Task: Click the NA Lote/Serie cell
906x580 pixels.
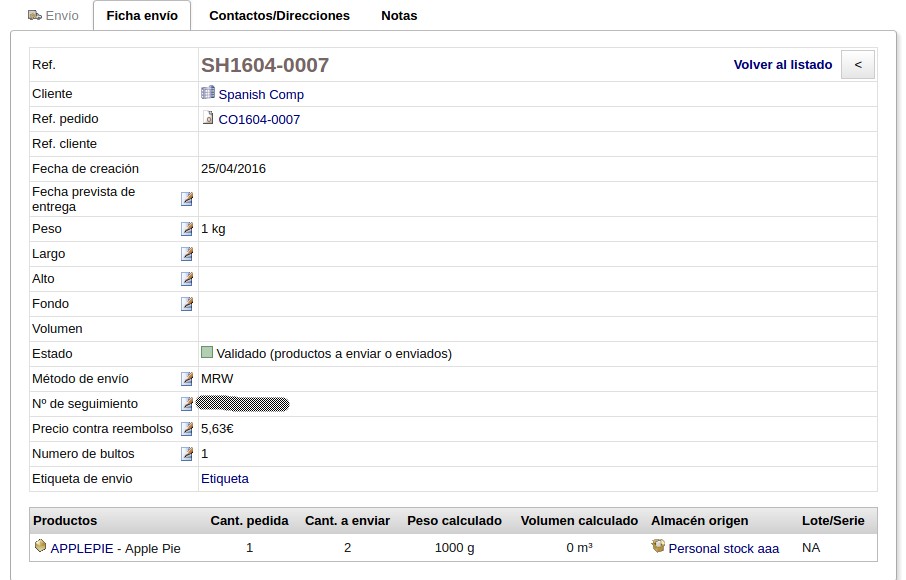Action: click(811, 548)
